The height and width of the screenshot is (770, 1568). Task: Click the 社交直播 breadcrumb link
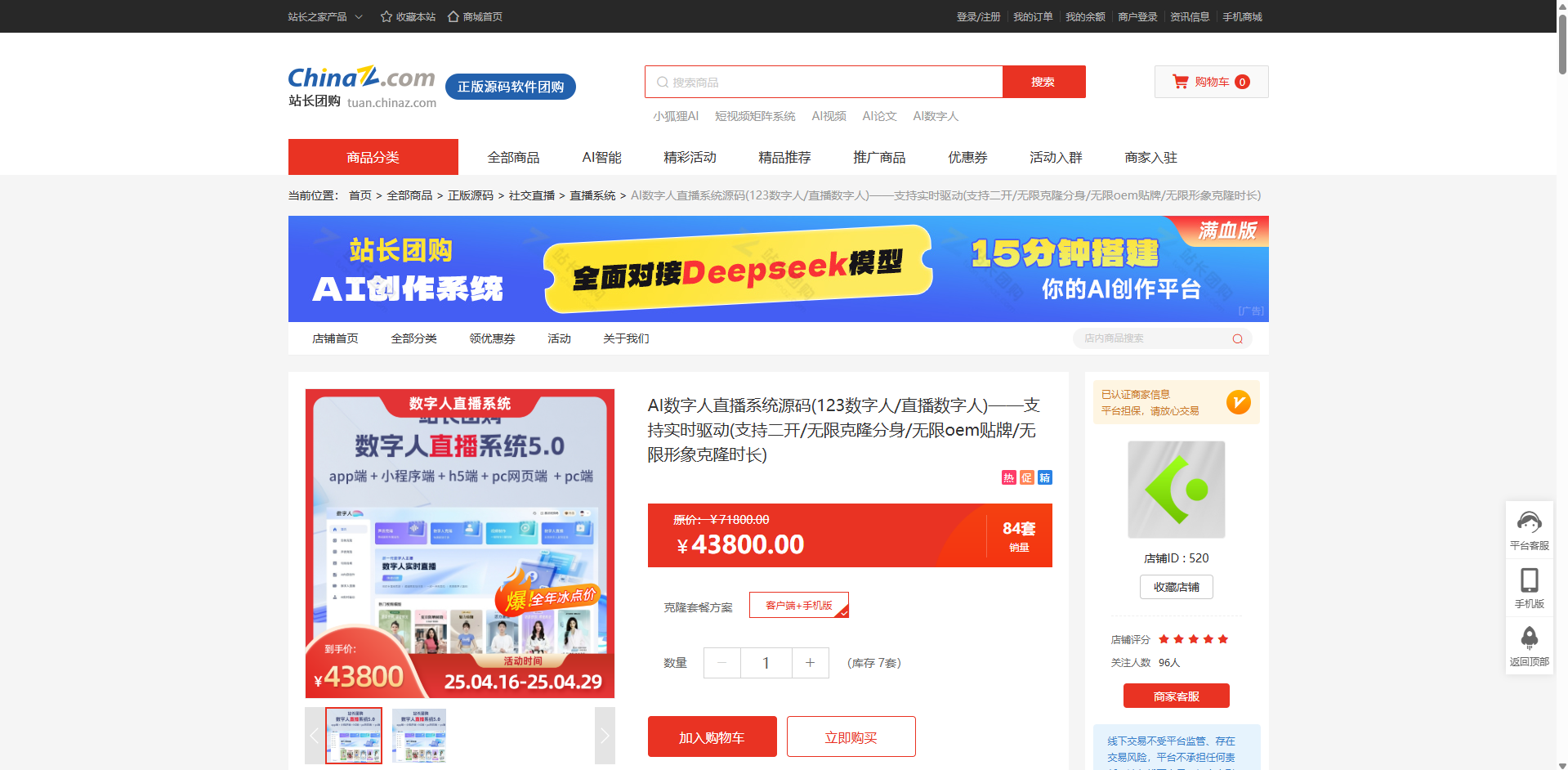click(x=532, y=195)
